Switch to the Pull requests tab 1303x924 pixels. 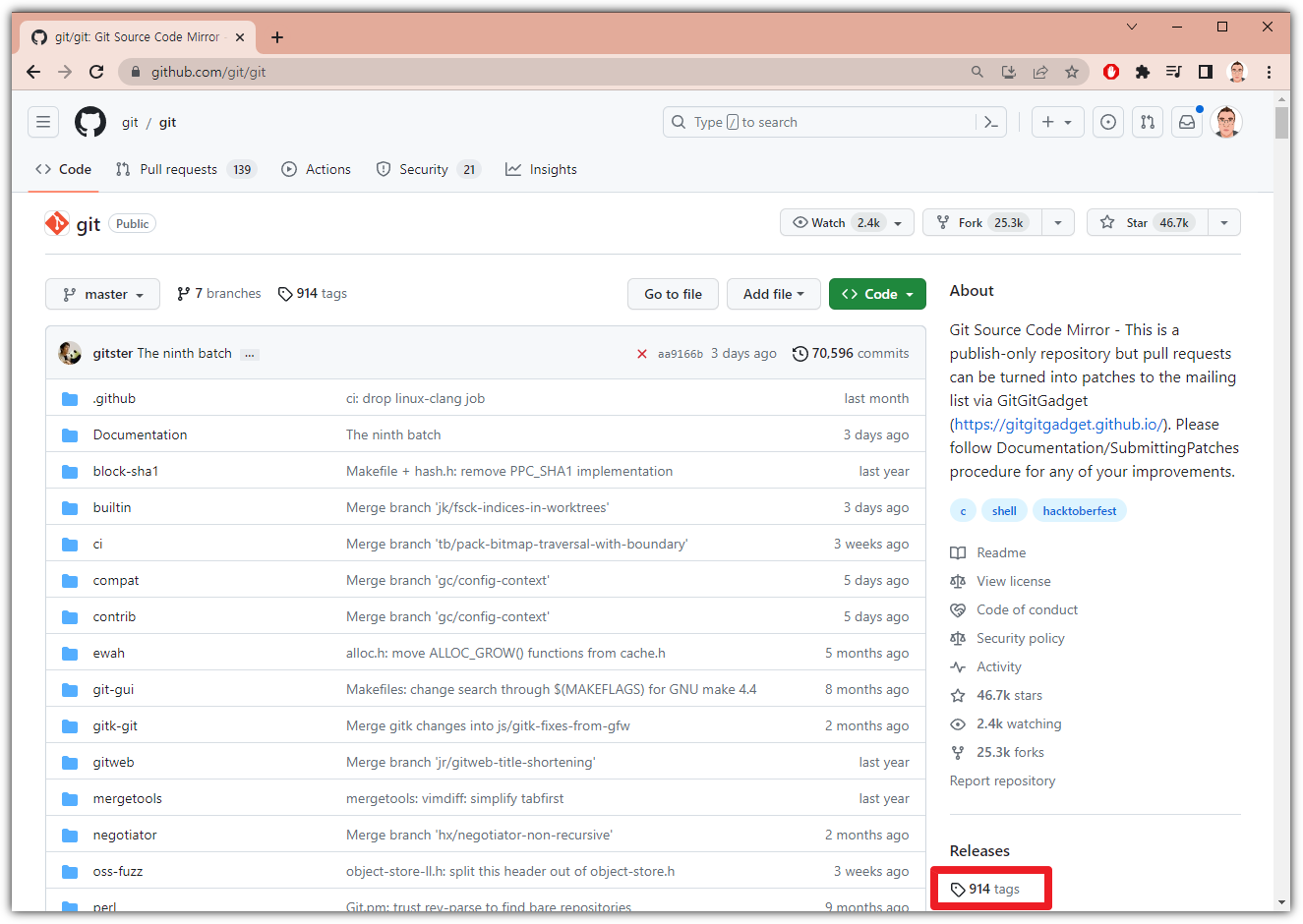(185, 169)
